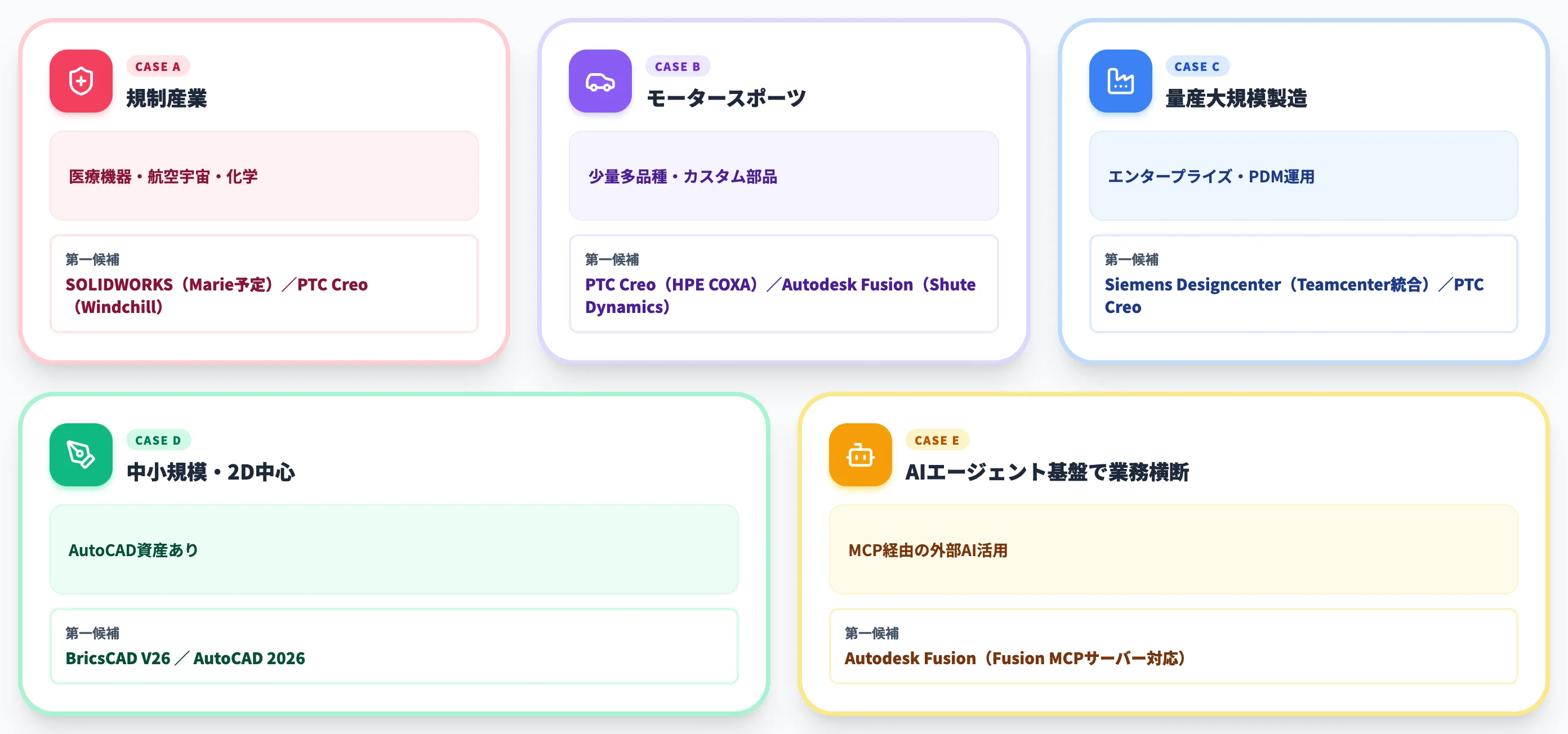Click the MCP経由の外部AI活用 description box
Viewport: 1568px width, 734px height.
pyautogui.click(x=1173, y=550)
